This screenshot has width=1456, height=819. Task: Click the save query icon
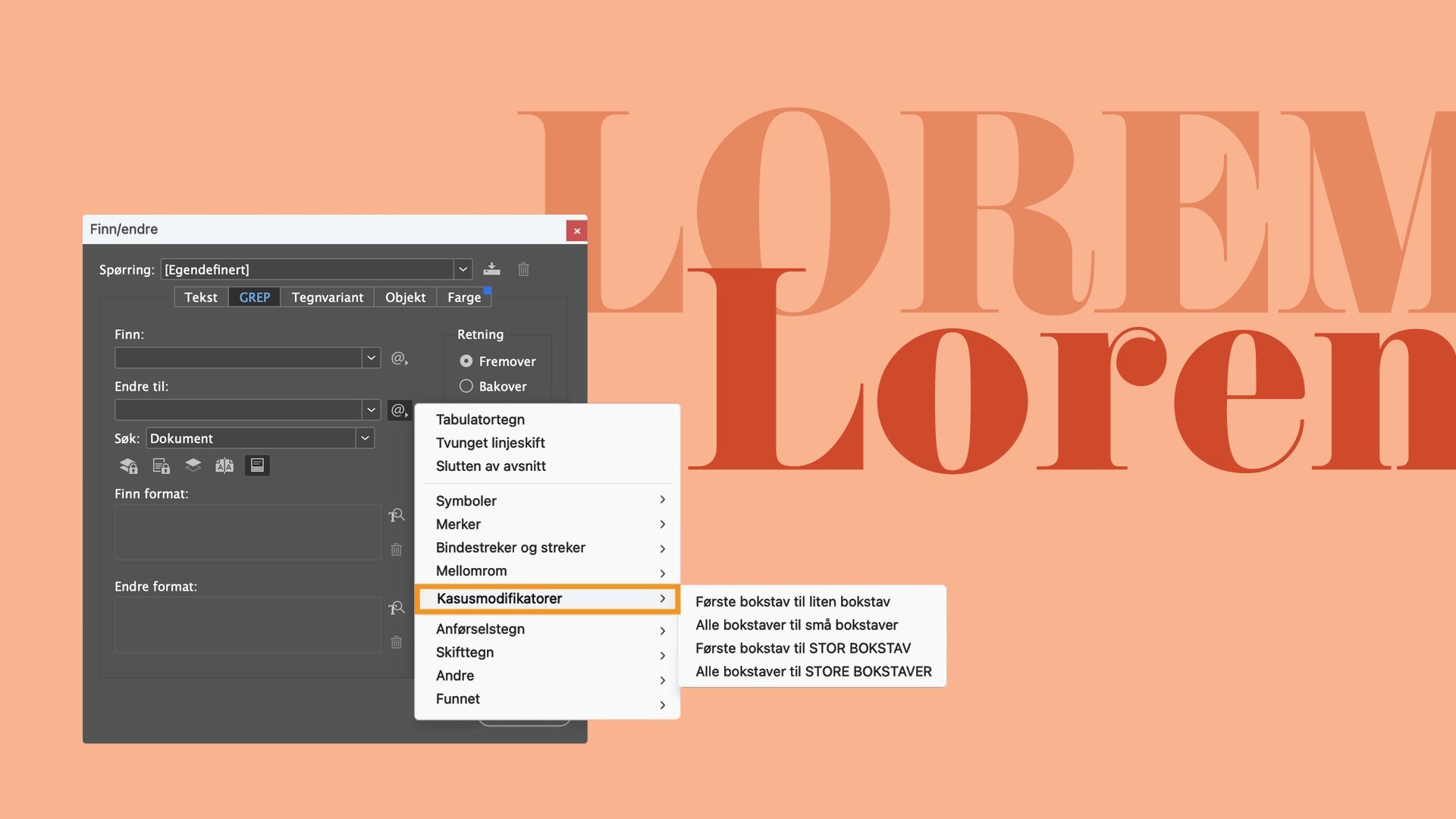tap(491, 269)
